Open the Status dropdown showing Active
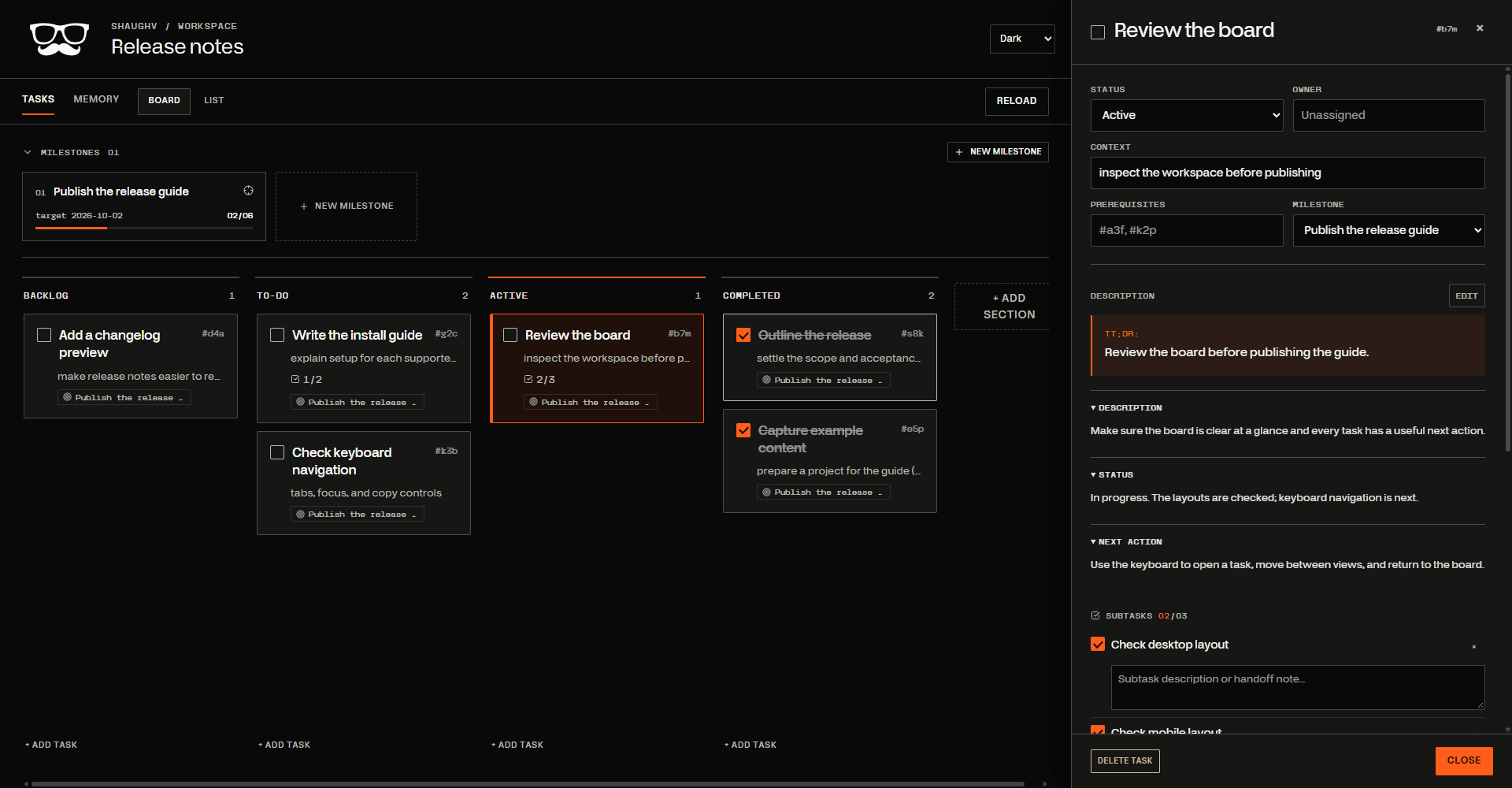Image resolution: width=1512 pixels, height=788 pixels. [x=1187, y=115]
